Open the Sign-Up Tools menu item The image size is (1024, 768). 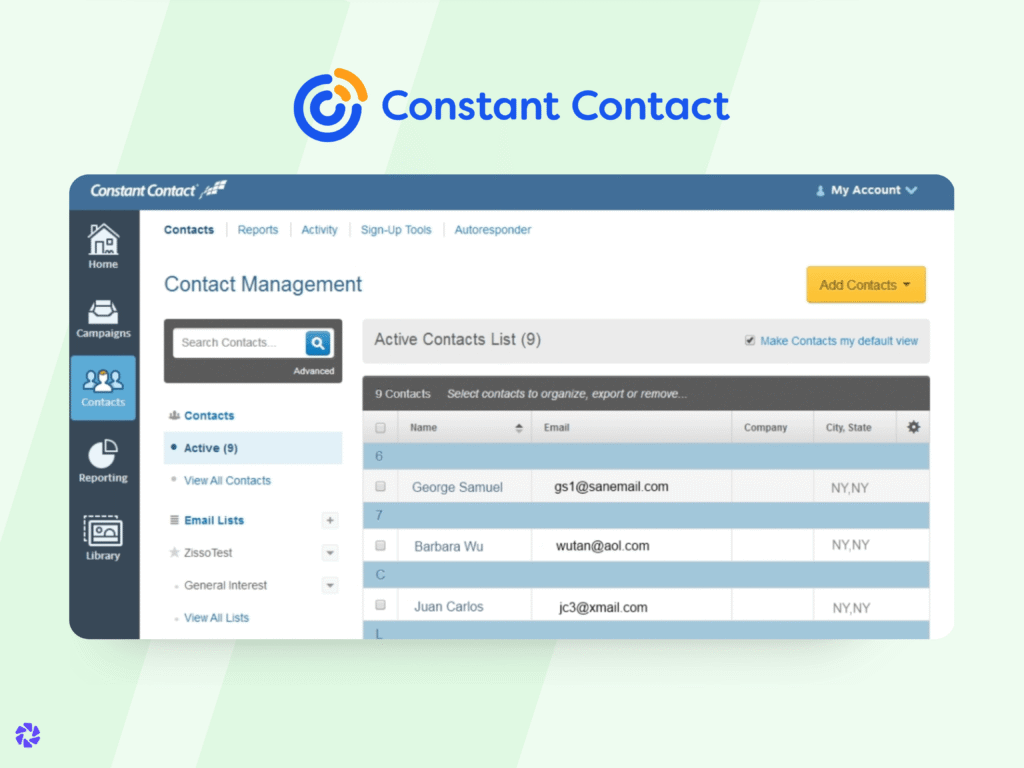click(x=396, y=230)
